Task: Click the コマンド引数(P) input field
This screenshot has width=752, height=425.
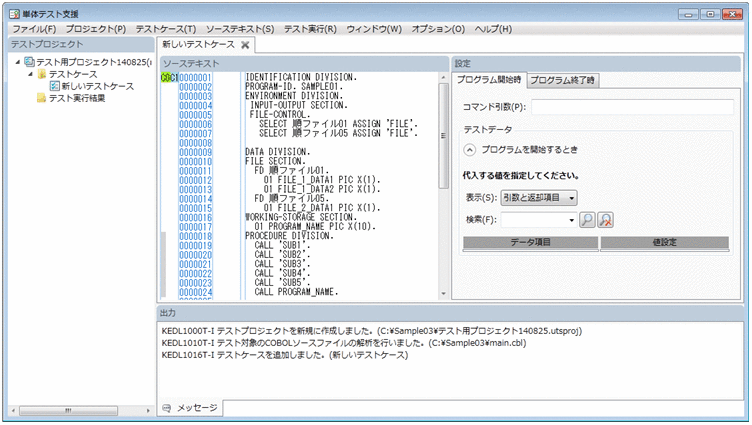Action: (x=632, y=107)
